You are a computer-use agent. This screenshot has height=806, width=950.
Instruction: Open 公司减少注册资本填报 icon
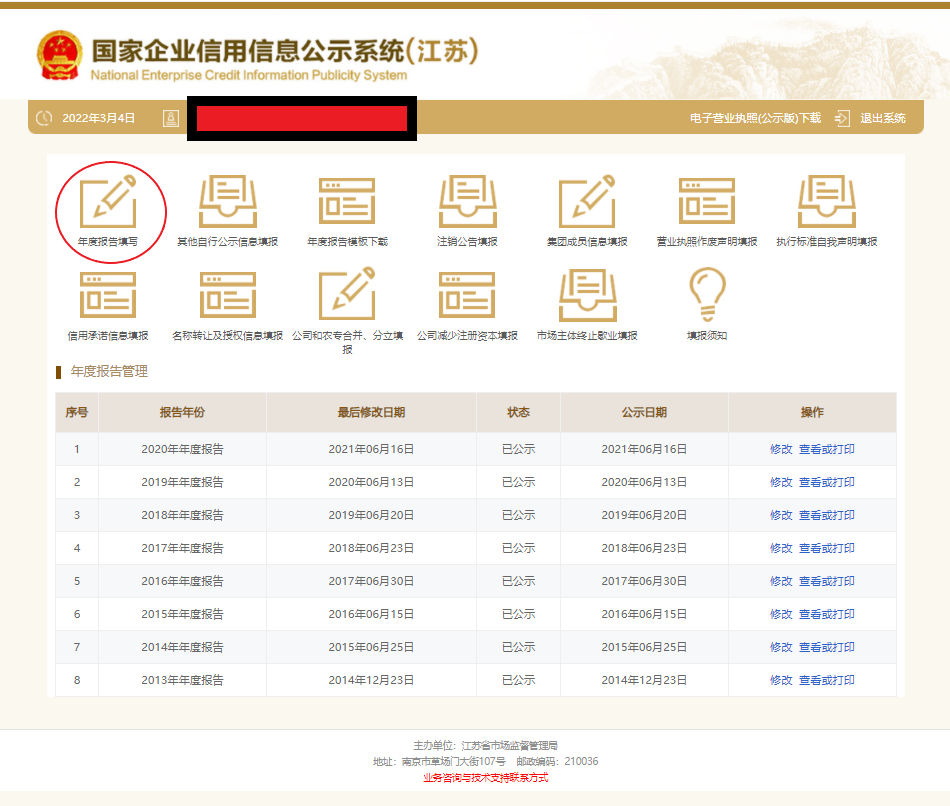[x=467, y=295]
